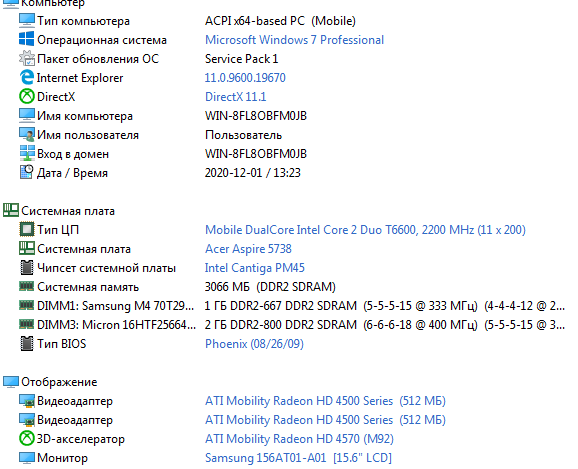The height and width of the screenshot is (469, 578).
Task: Click the monitor icon beside Монитор
Action: tap(27, 458)
